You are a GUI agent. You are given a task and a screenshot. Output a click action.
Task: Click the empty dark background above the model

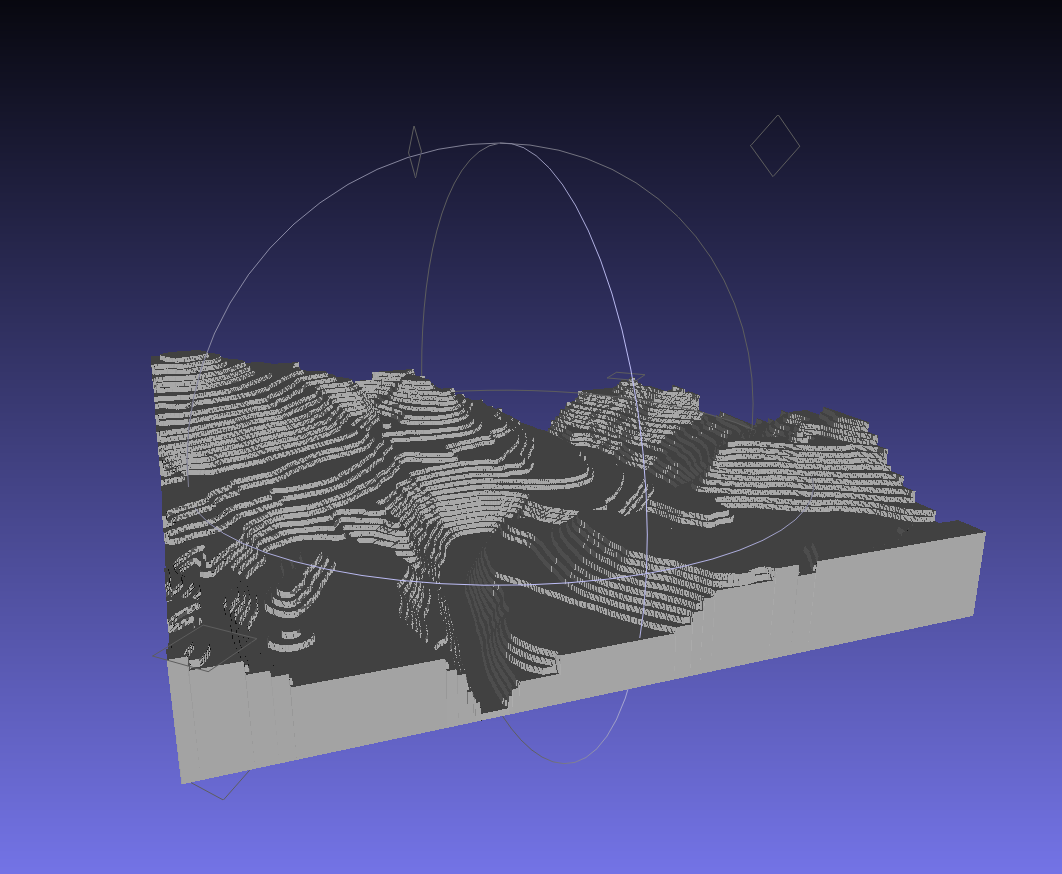530,60
